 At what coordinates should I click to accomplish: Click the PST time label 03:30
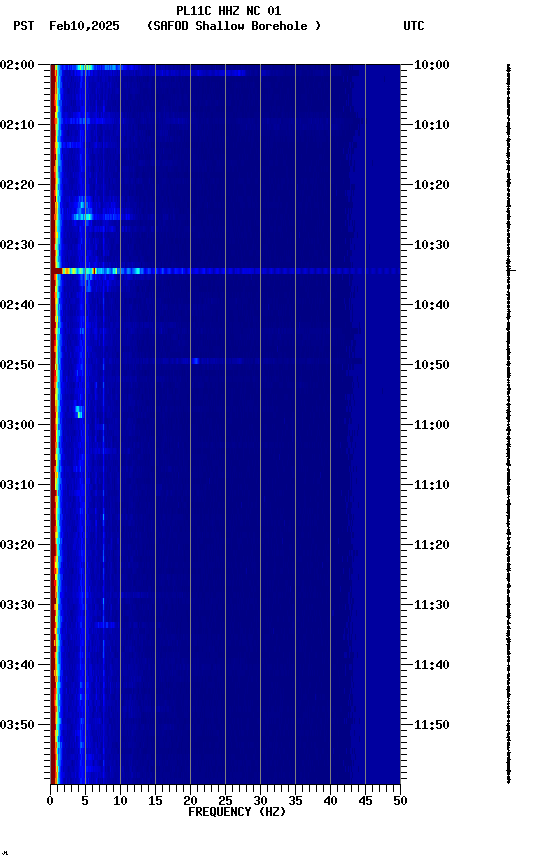click(x=17, y=605)
